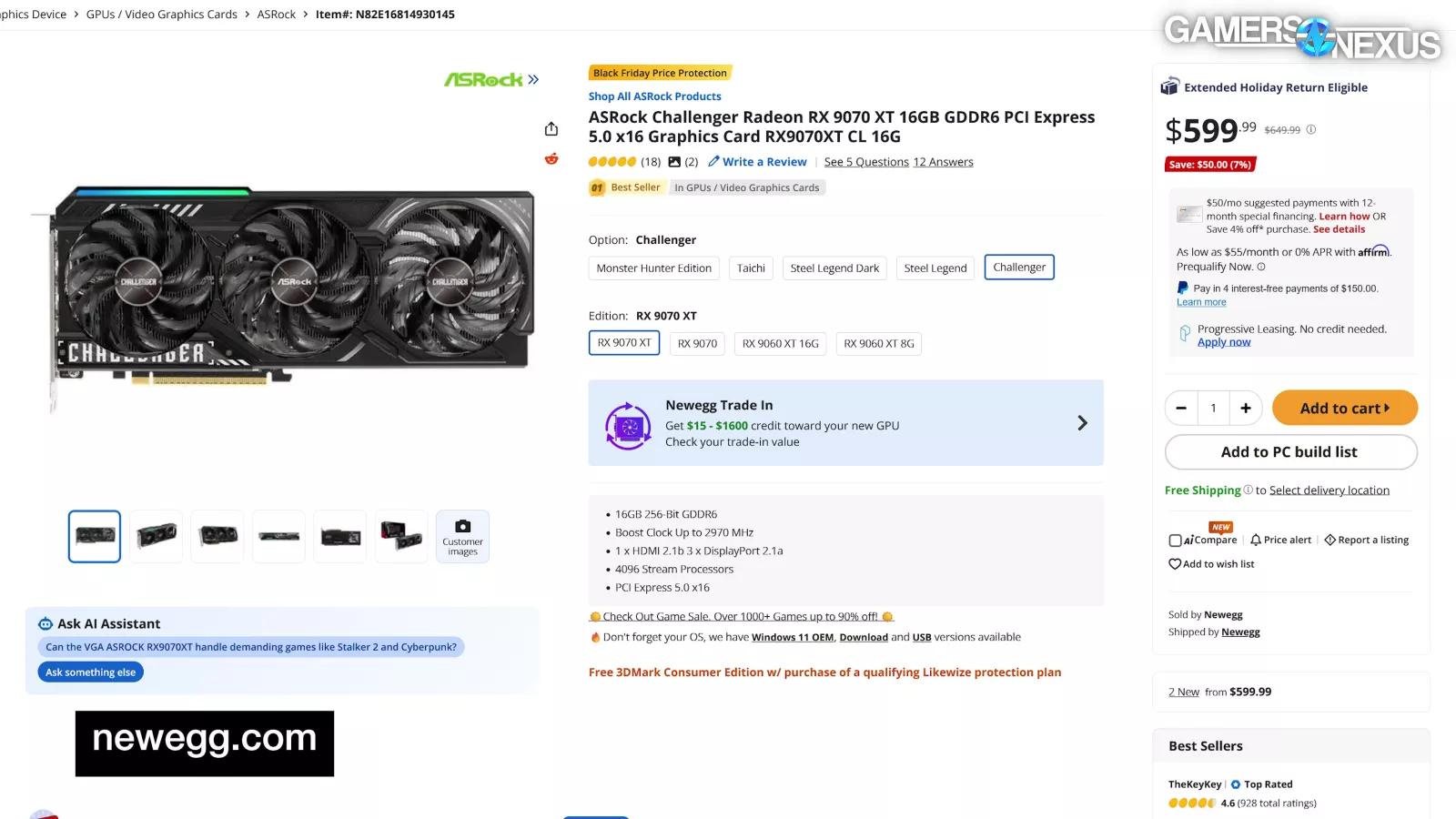1456x819 pixels.
Task: Open Customer images camera thumbnail
Action: (x=462, y=536)
